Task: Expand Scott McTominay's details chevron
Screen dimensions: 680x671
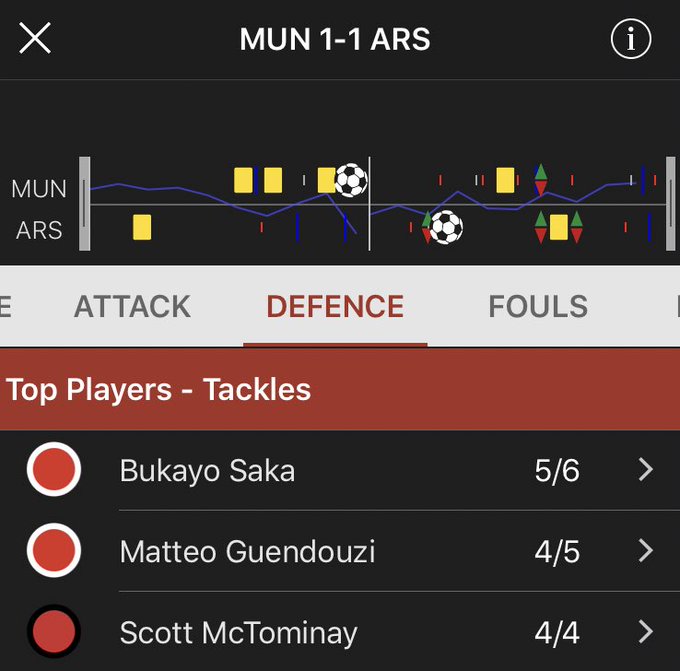Action: [x=646, y=632]
